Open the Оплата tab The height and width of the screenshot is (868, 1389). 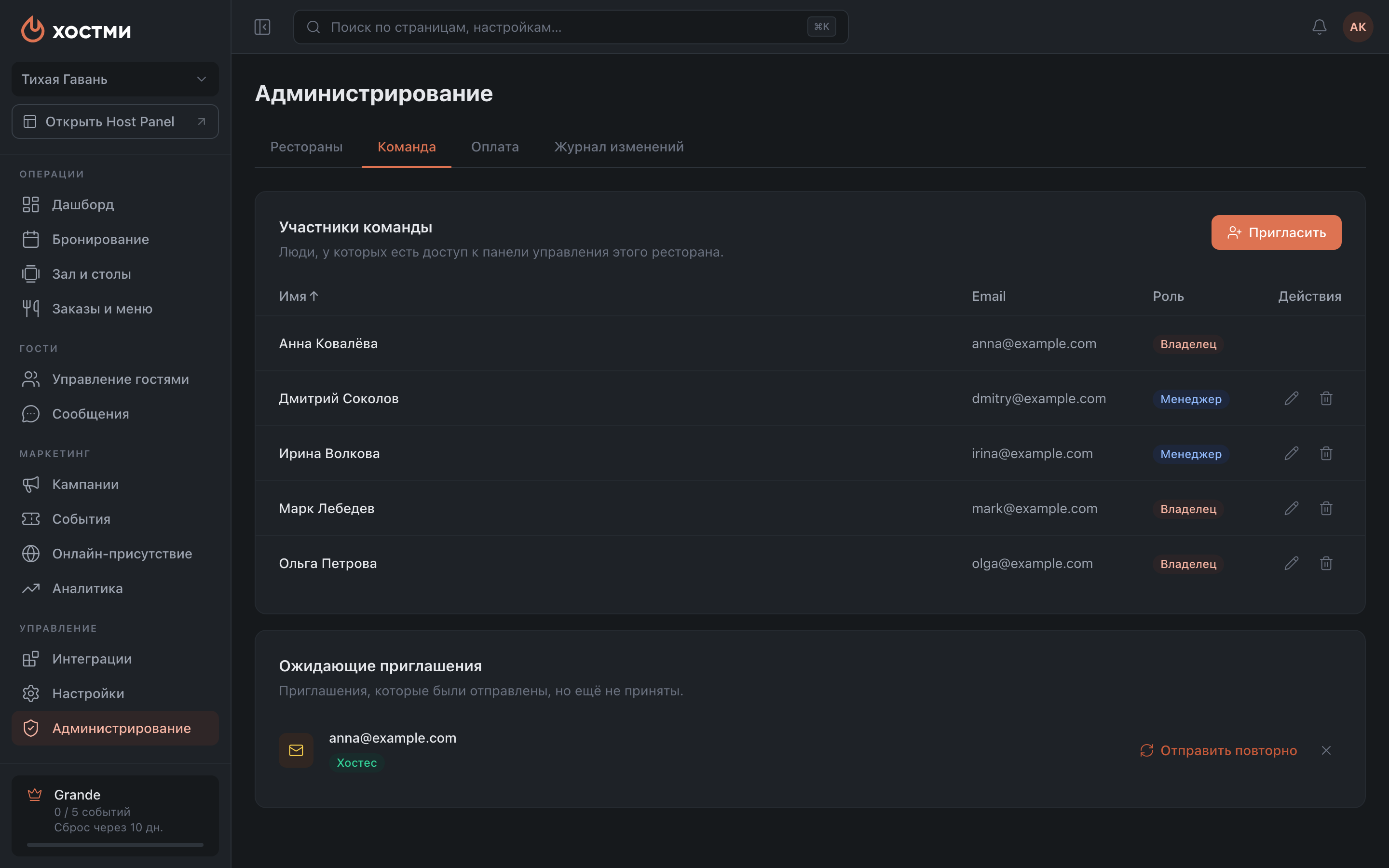click(495, 147)
